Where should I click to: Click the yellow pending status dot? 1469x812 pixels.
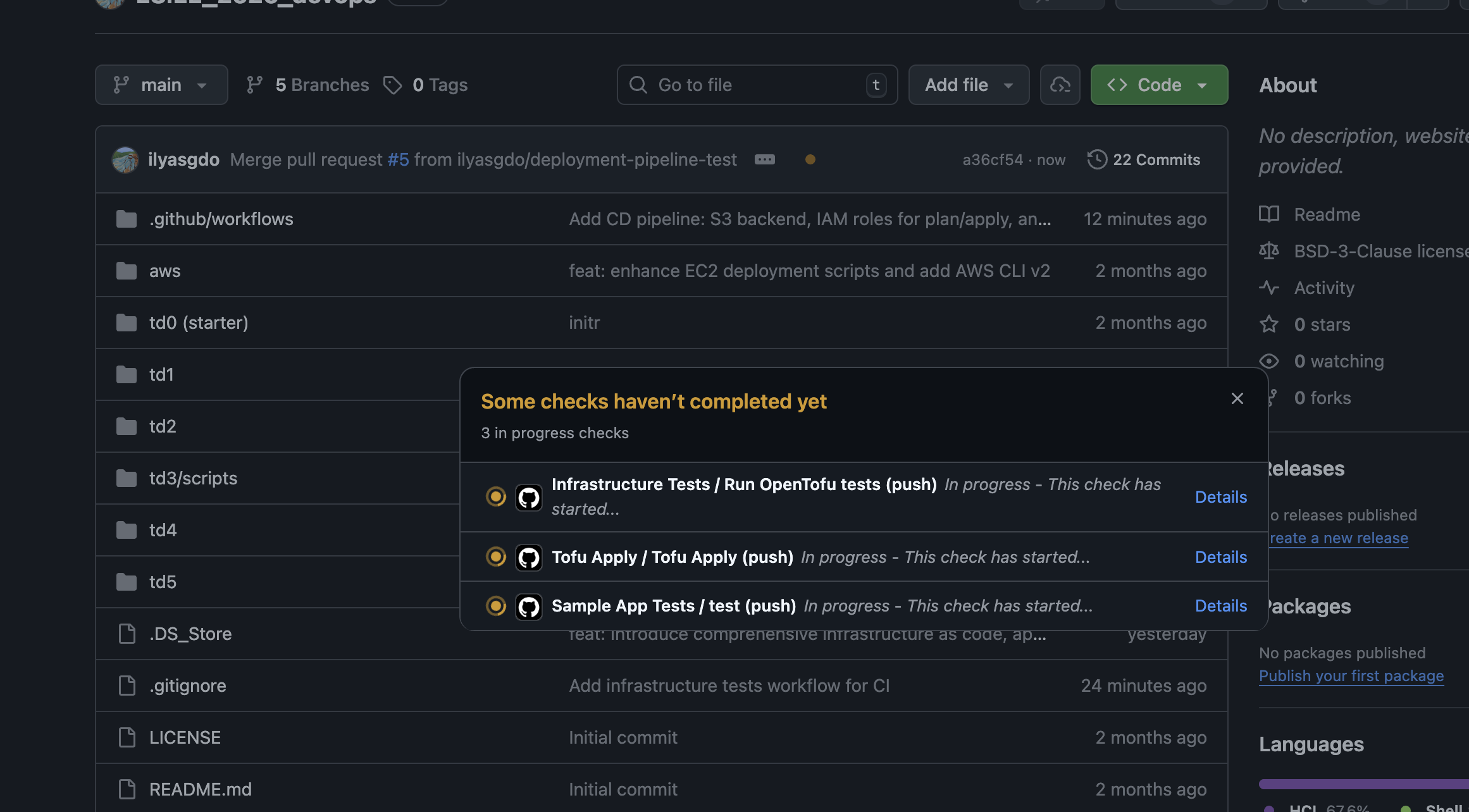(810, 159)
